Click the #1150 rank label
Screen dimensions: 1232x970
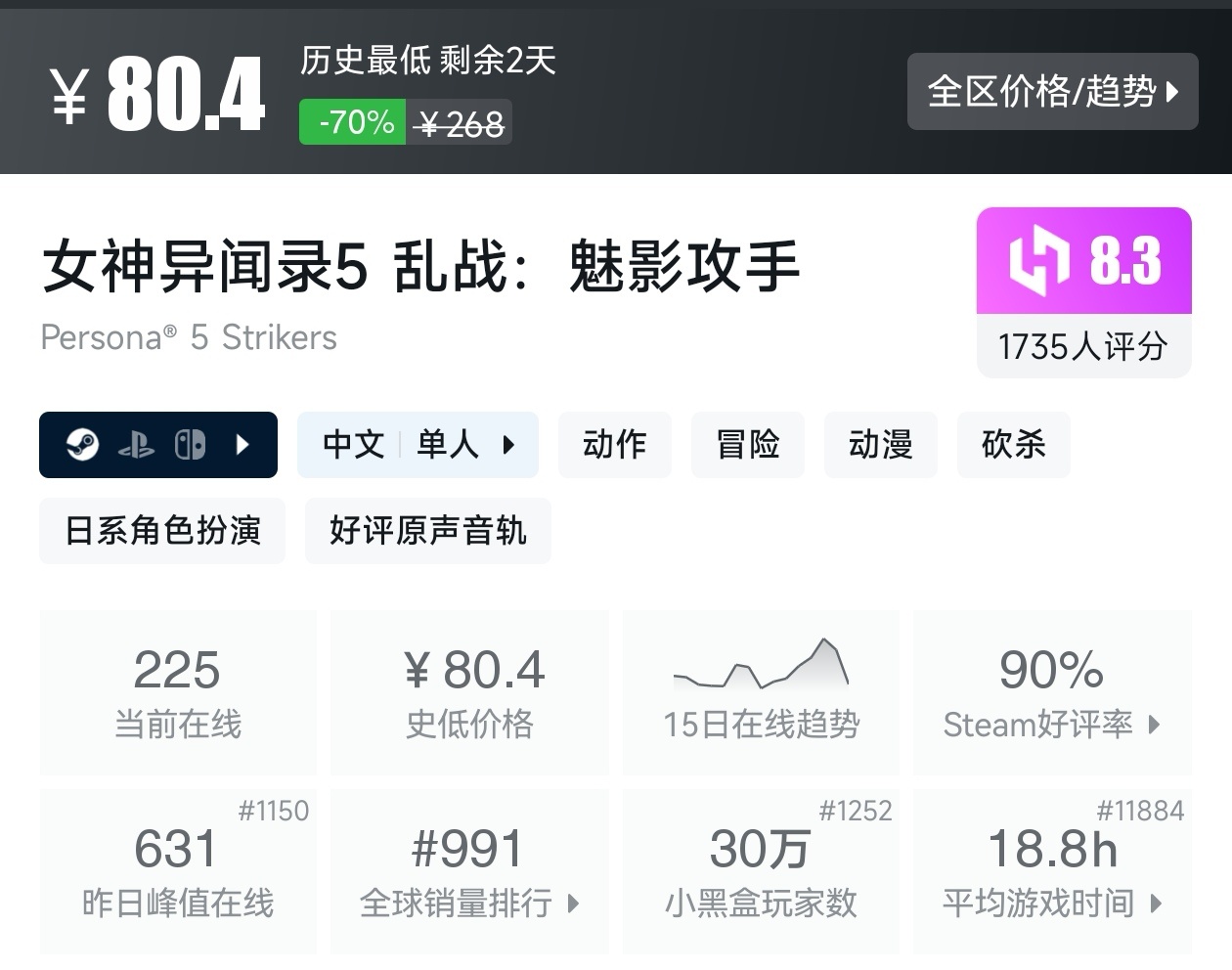point(274,811)
